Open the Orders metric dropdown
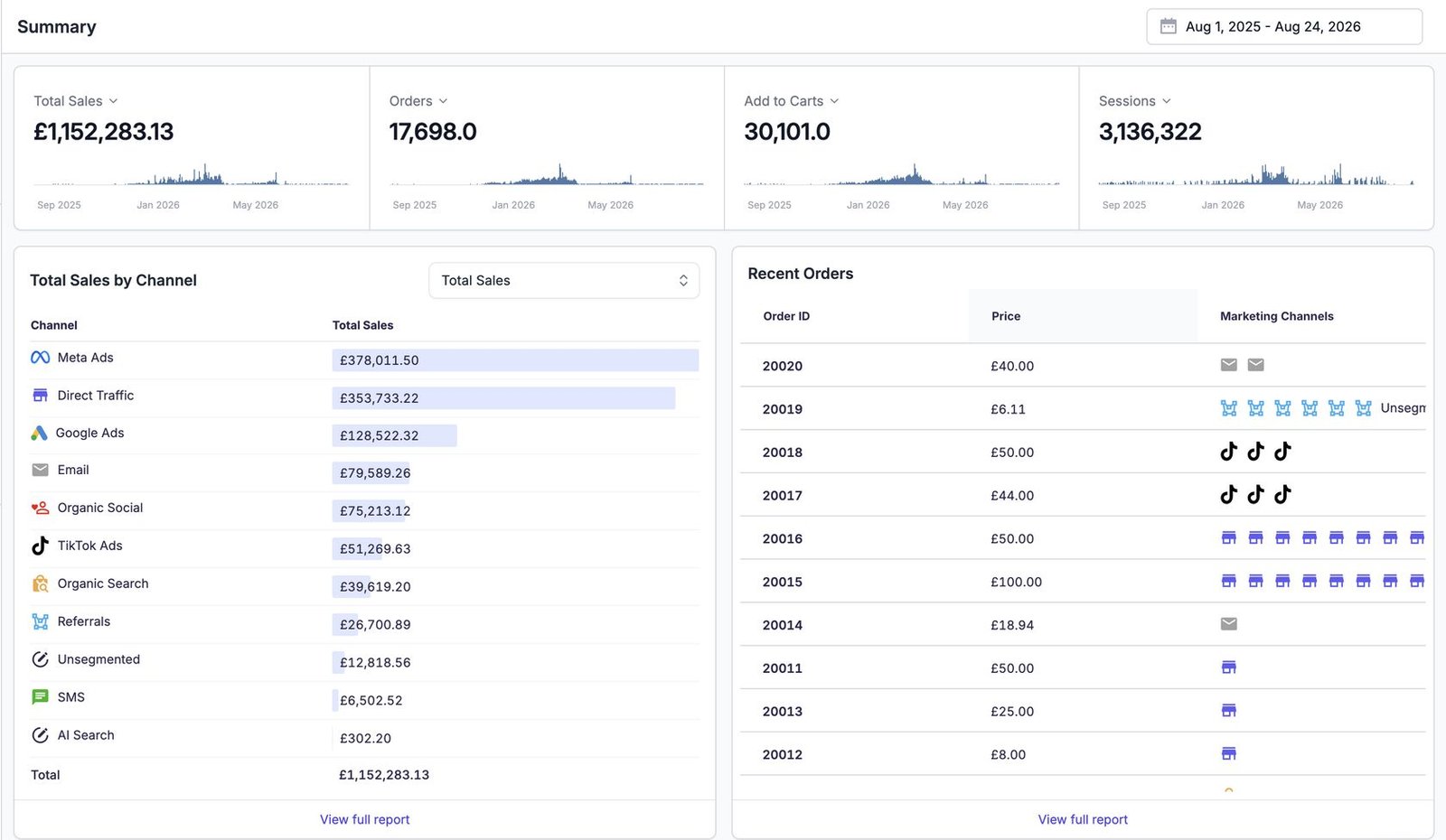1446x840 pixels. [x=418, y=101]
